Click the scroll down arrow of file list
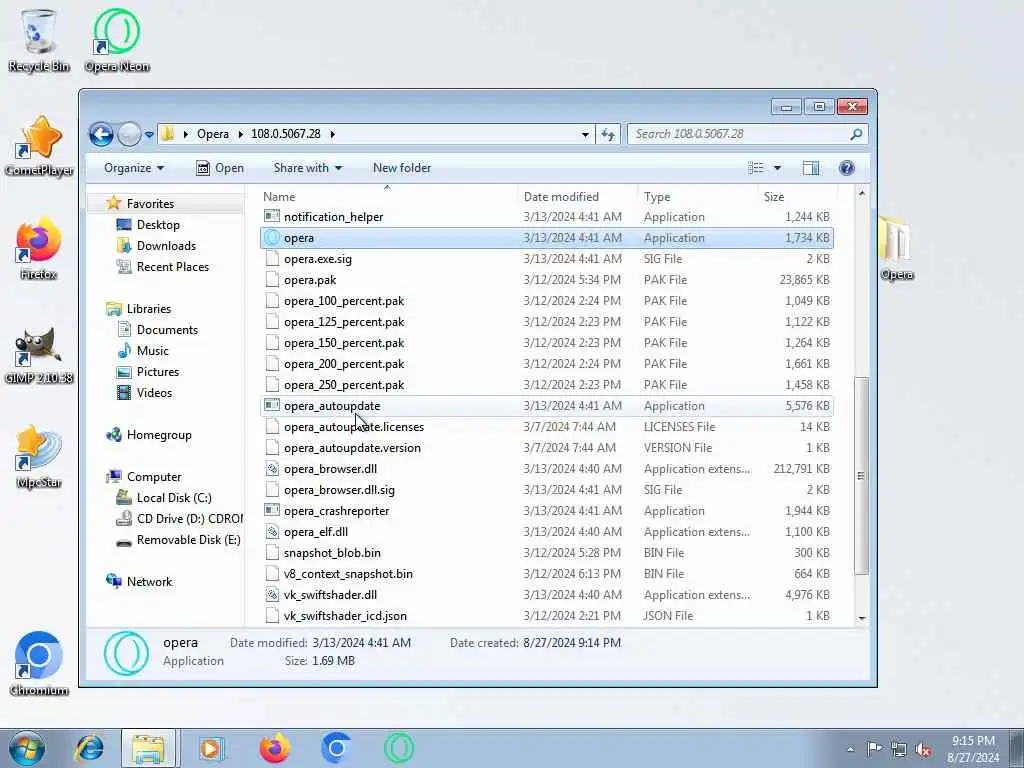Screen dimensions: 1024x768 pos(862,618)
